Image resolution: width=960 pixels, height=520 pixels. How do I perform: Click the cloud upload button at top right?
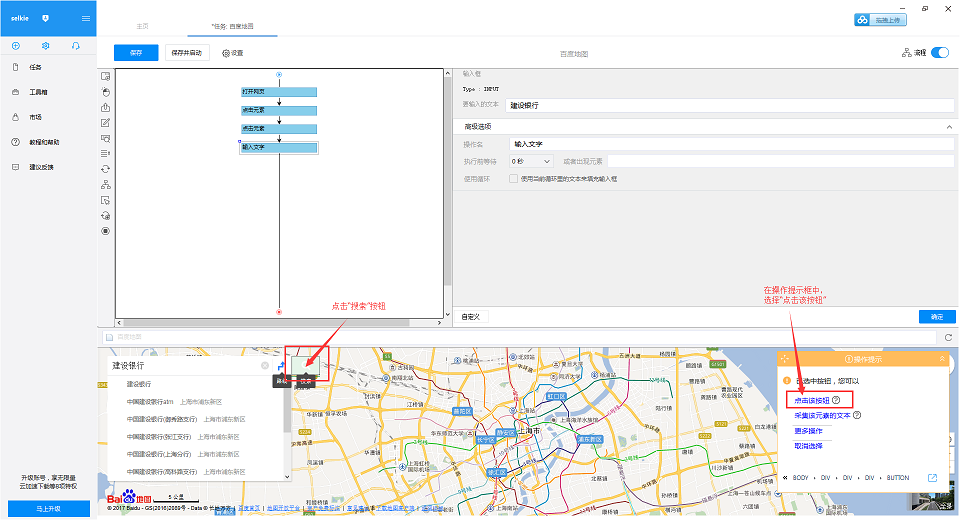pos(880,20)
